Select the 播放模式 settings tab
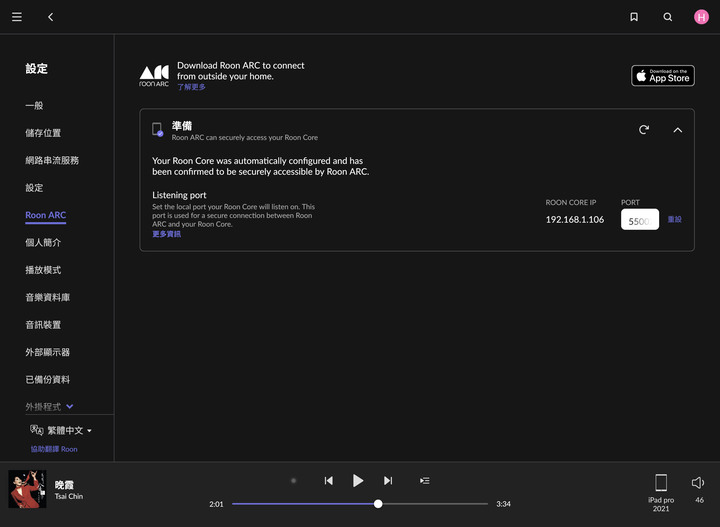The width and height of the screenshot is (720, 527). click(43, 270)
